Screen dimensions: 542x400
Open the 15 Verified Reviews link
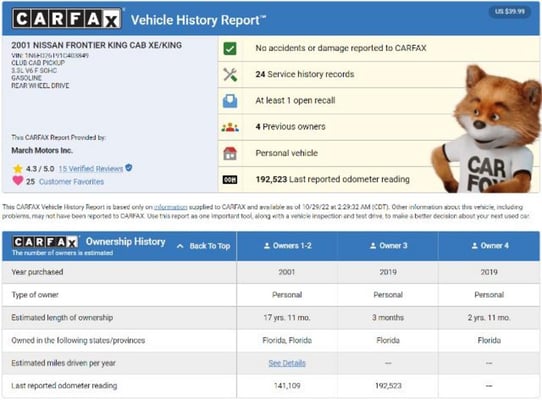pos(91,169)
